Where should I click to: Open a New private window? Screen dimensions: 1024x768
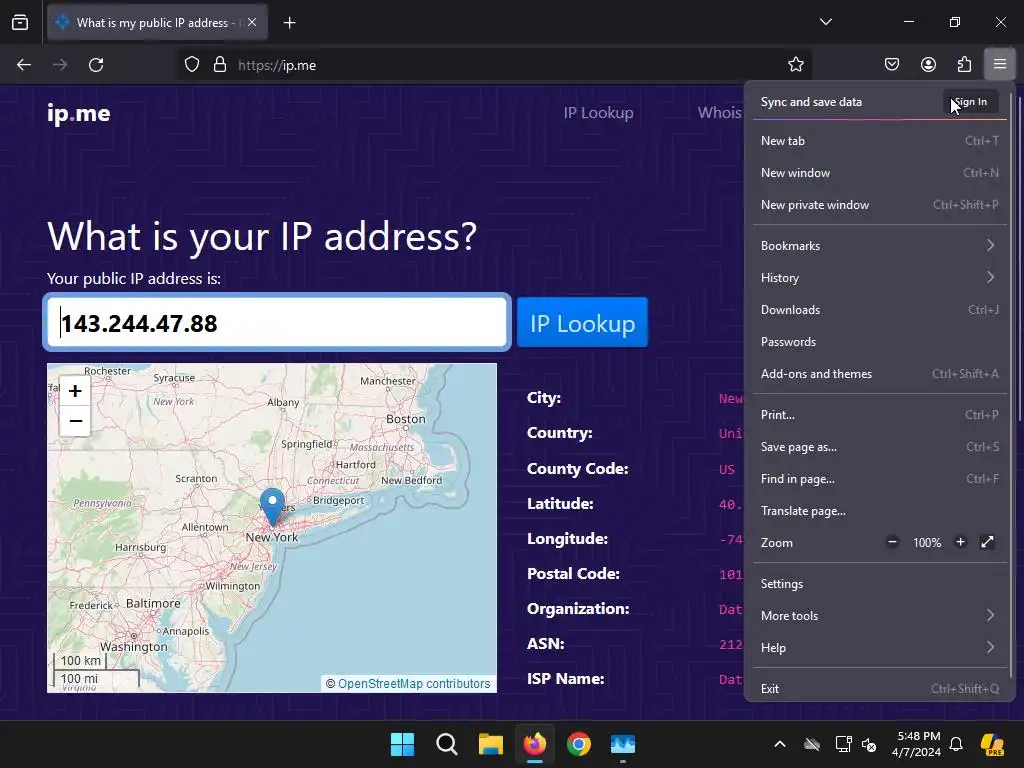[879, 204]
